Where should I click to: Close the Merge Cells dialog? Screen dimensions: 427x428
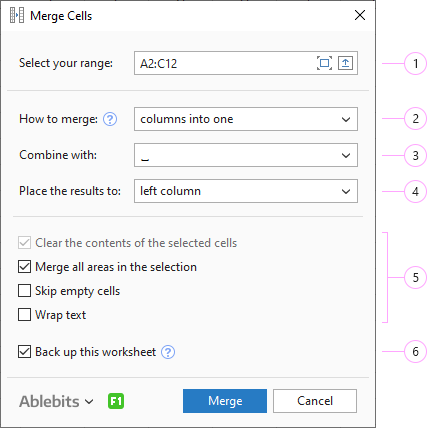click(x=360, y=15)
